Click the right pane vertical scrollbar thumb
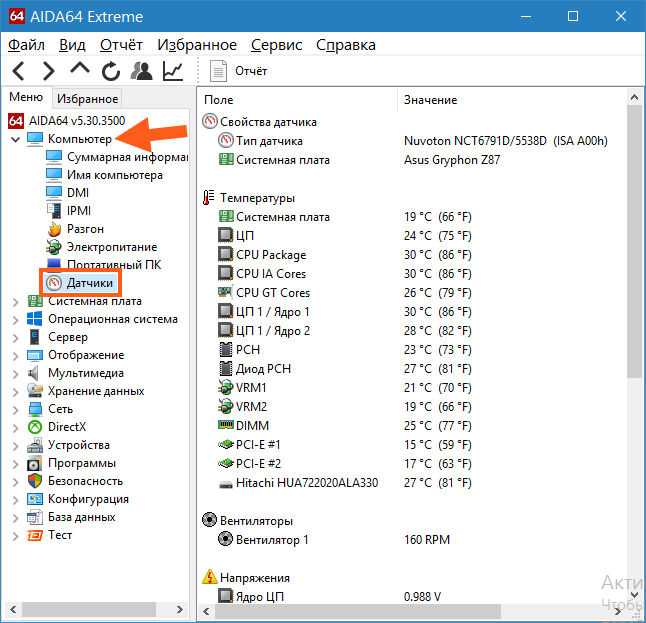 [634, 241]
